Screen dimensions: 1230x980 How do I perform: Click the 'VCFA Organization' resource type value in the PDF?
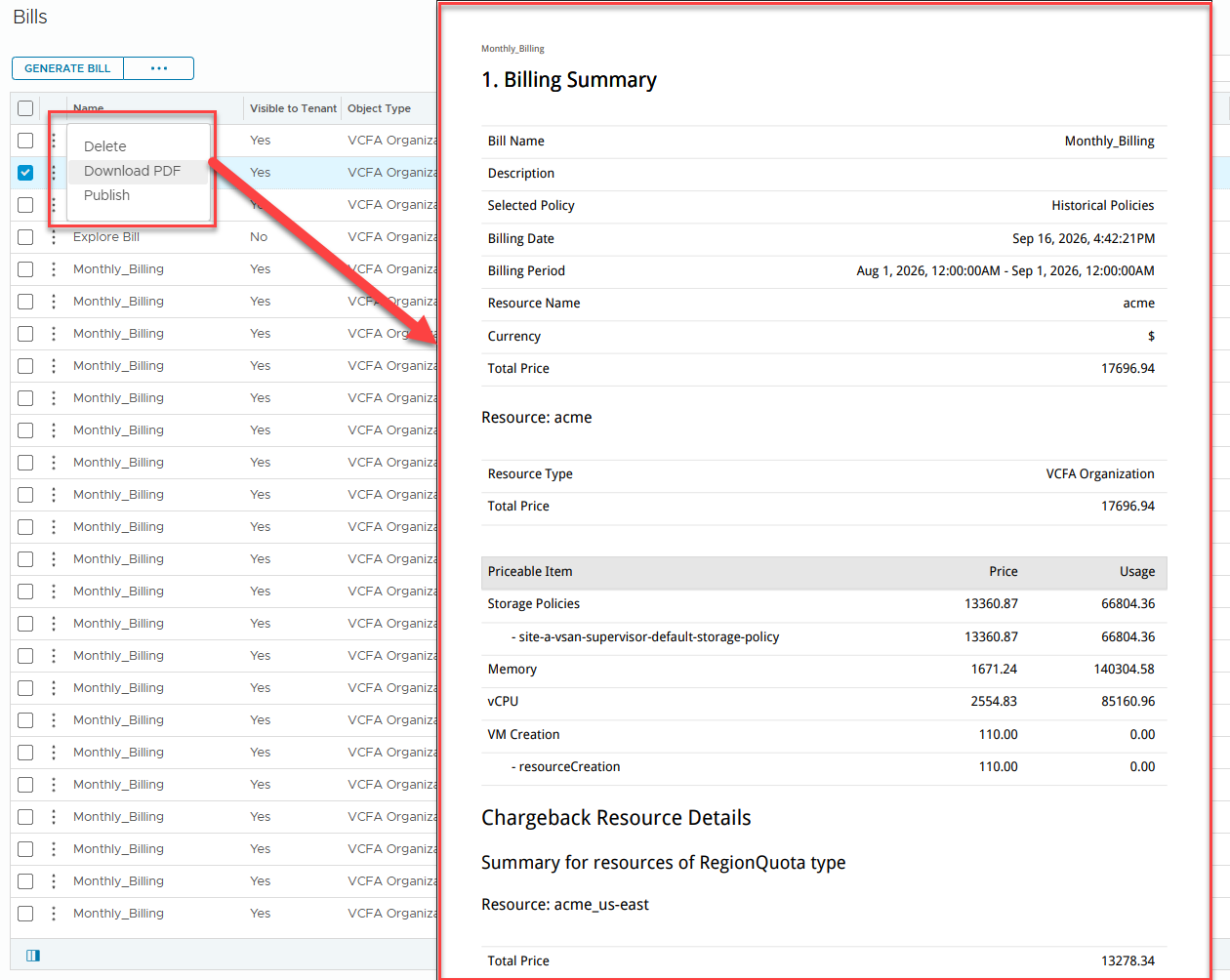[1100, 473]
